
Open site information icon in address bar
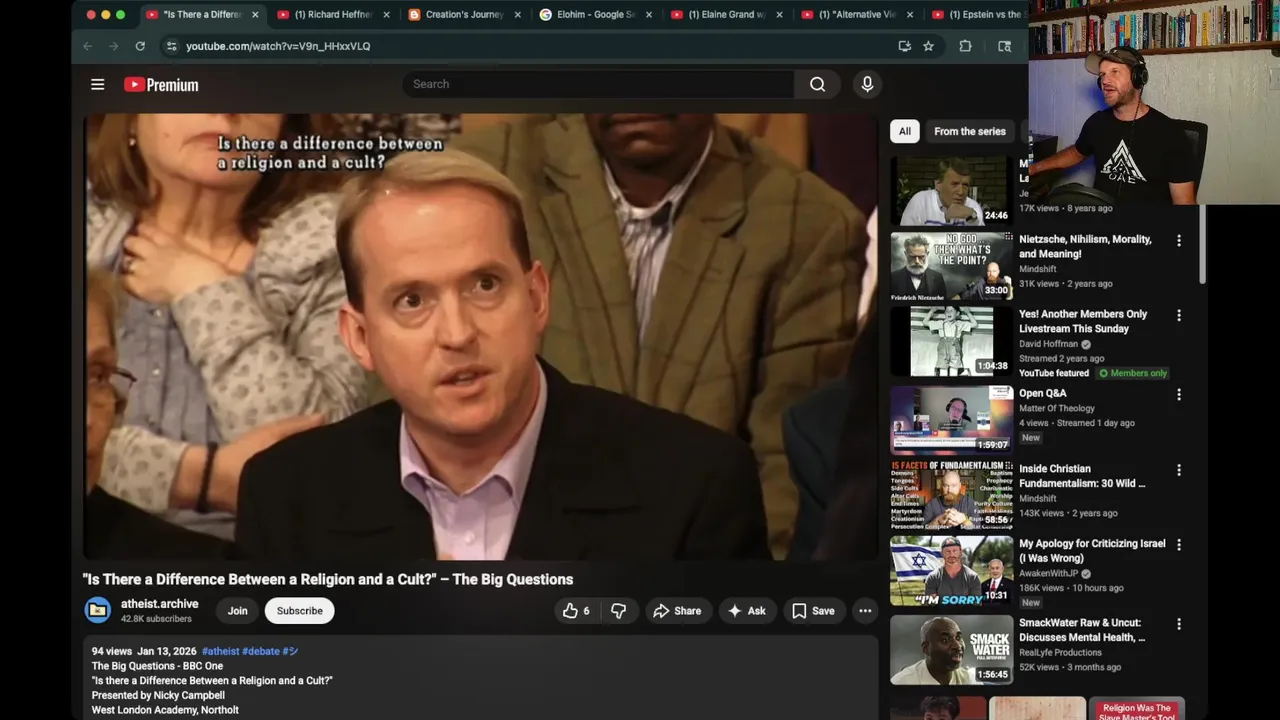tap(171, 46)
